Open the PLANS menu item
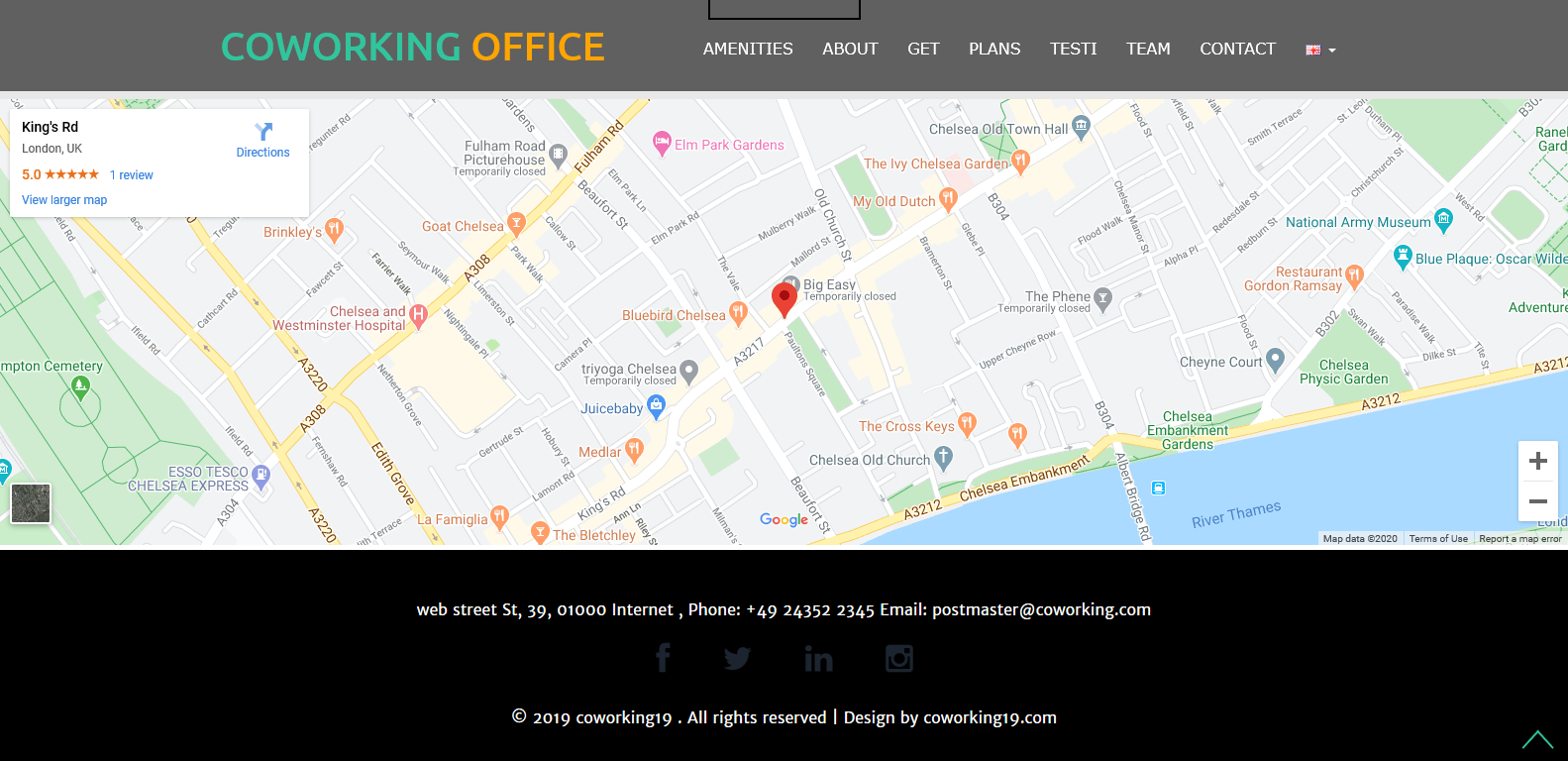1568x761 pixels. click(994, 49)
